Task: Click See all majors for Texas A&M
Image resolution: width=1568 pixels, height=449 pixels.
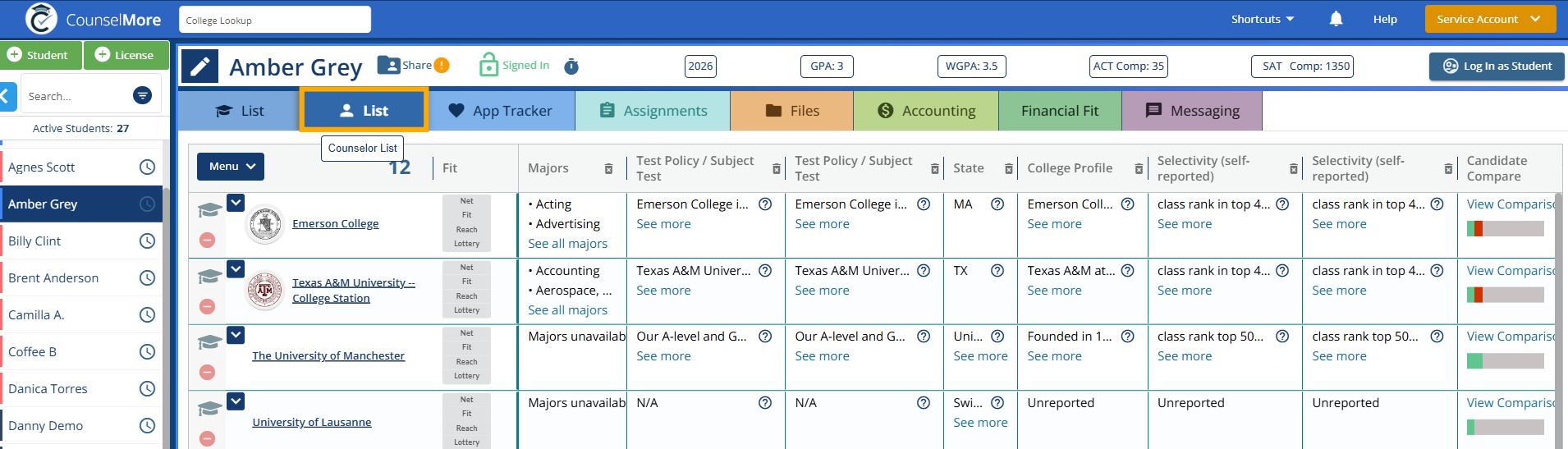Action: [x=568, y=310]
